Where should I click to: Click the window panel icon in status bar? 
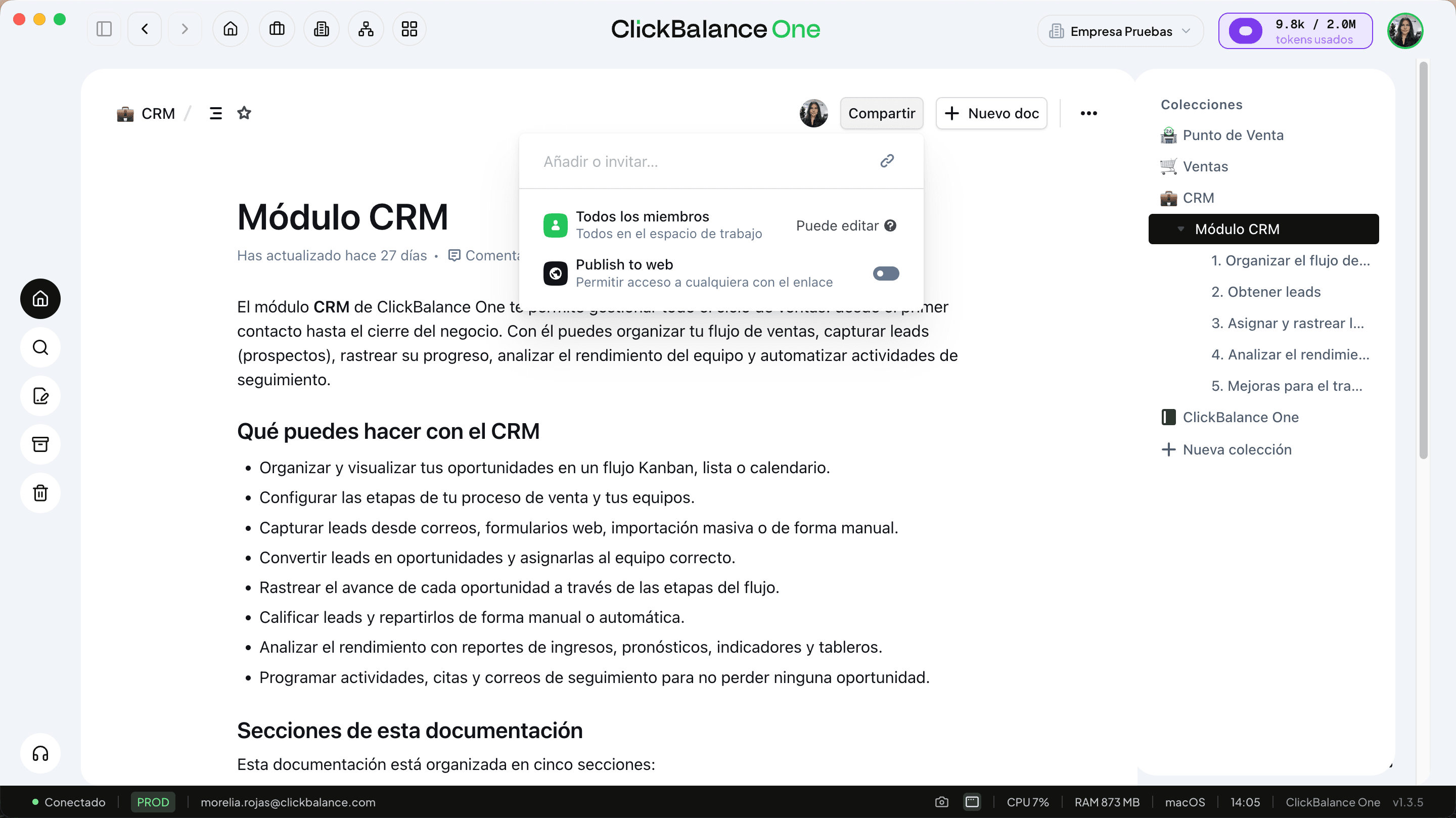(972, 802)
